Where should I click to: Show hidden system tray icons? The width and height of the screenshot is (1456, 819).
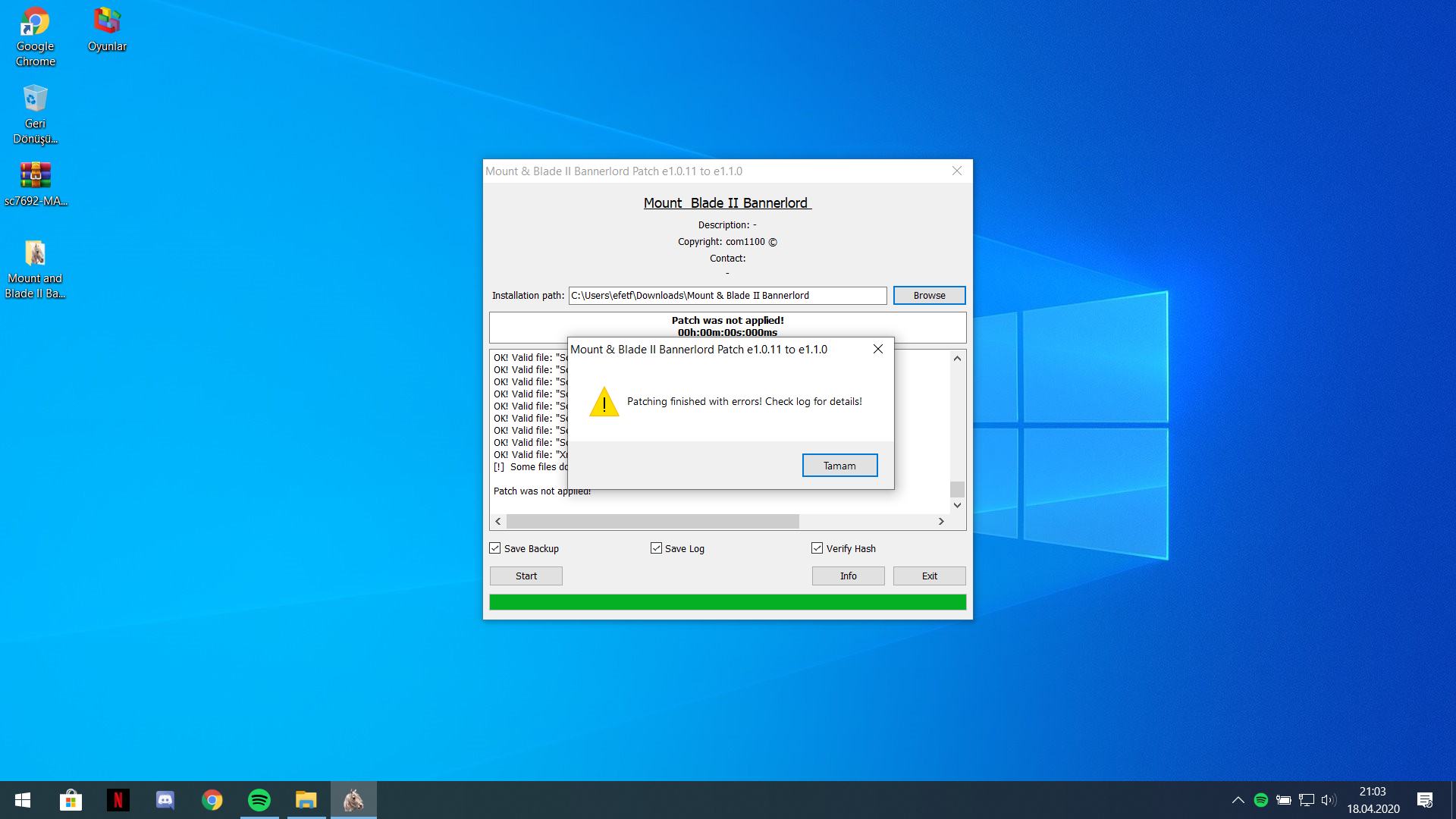pyautogui.click(x=1238, y=800)
